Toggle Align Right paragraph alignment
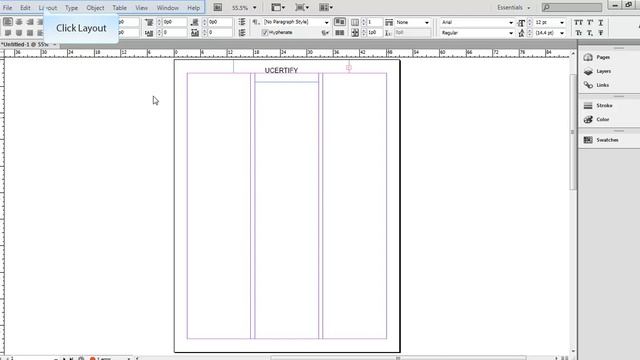Viewport: 640px width, 360px height. coord(30,22)
